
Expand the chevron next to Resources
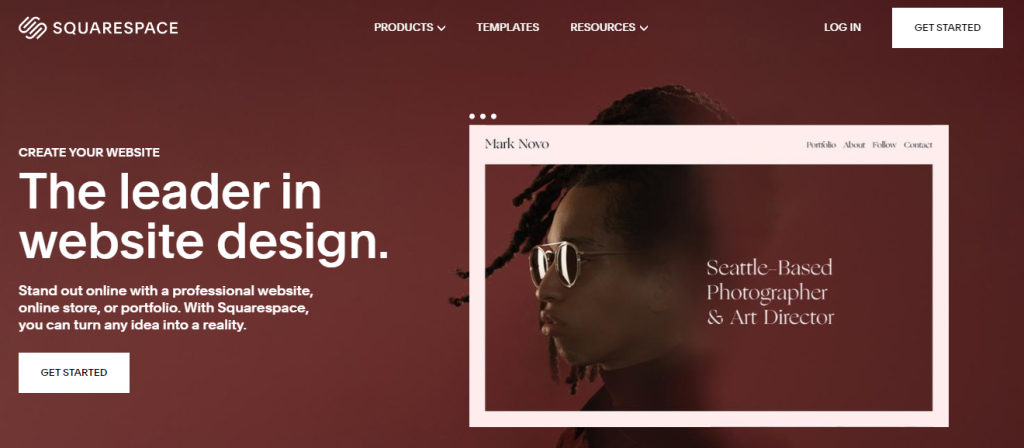point(644,28)
